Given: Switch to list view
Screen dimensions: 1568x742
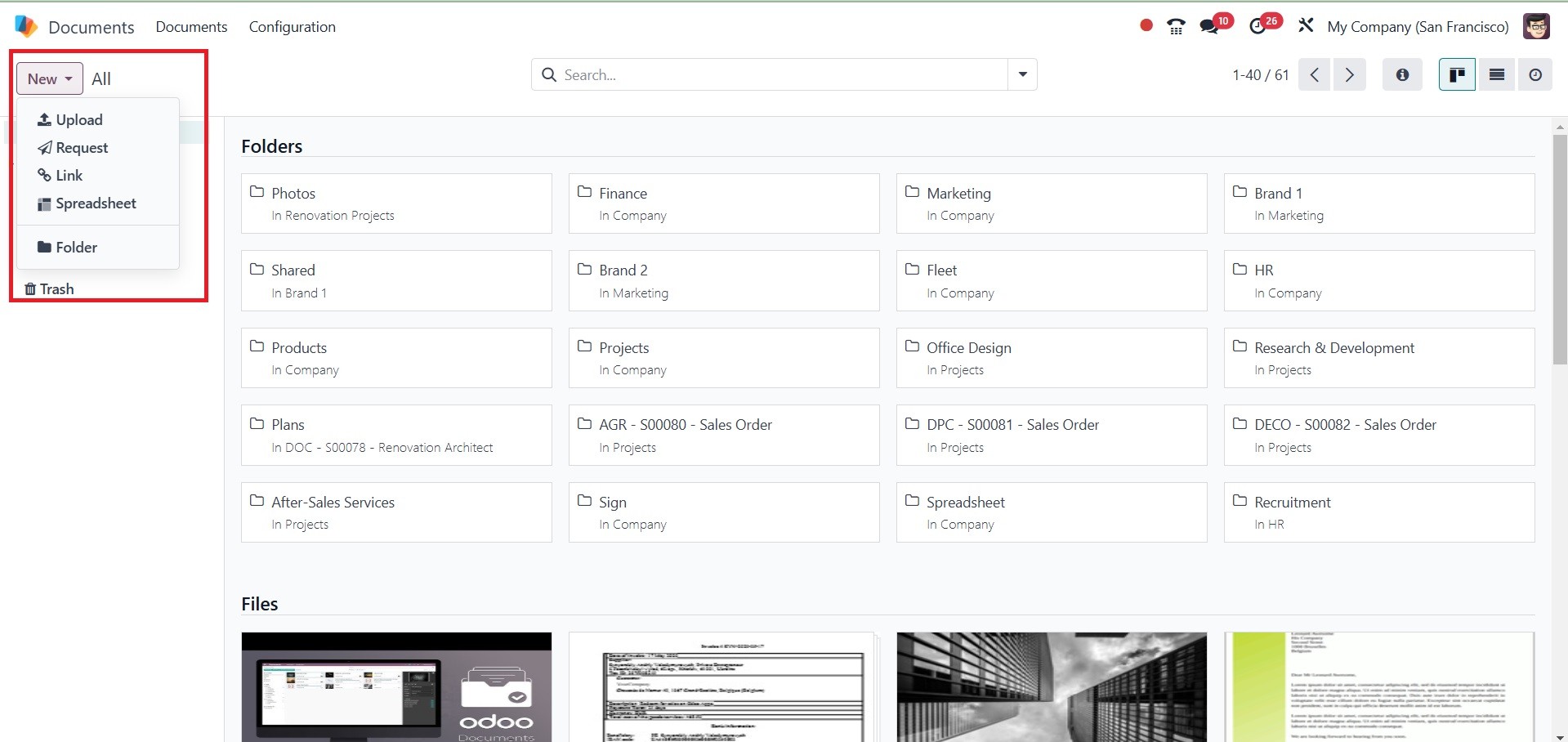Looking at the screenshot, I should pyautogui.click(x=1497, y=75).
